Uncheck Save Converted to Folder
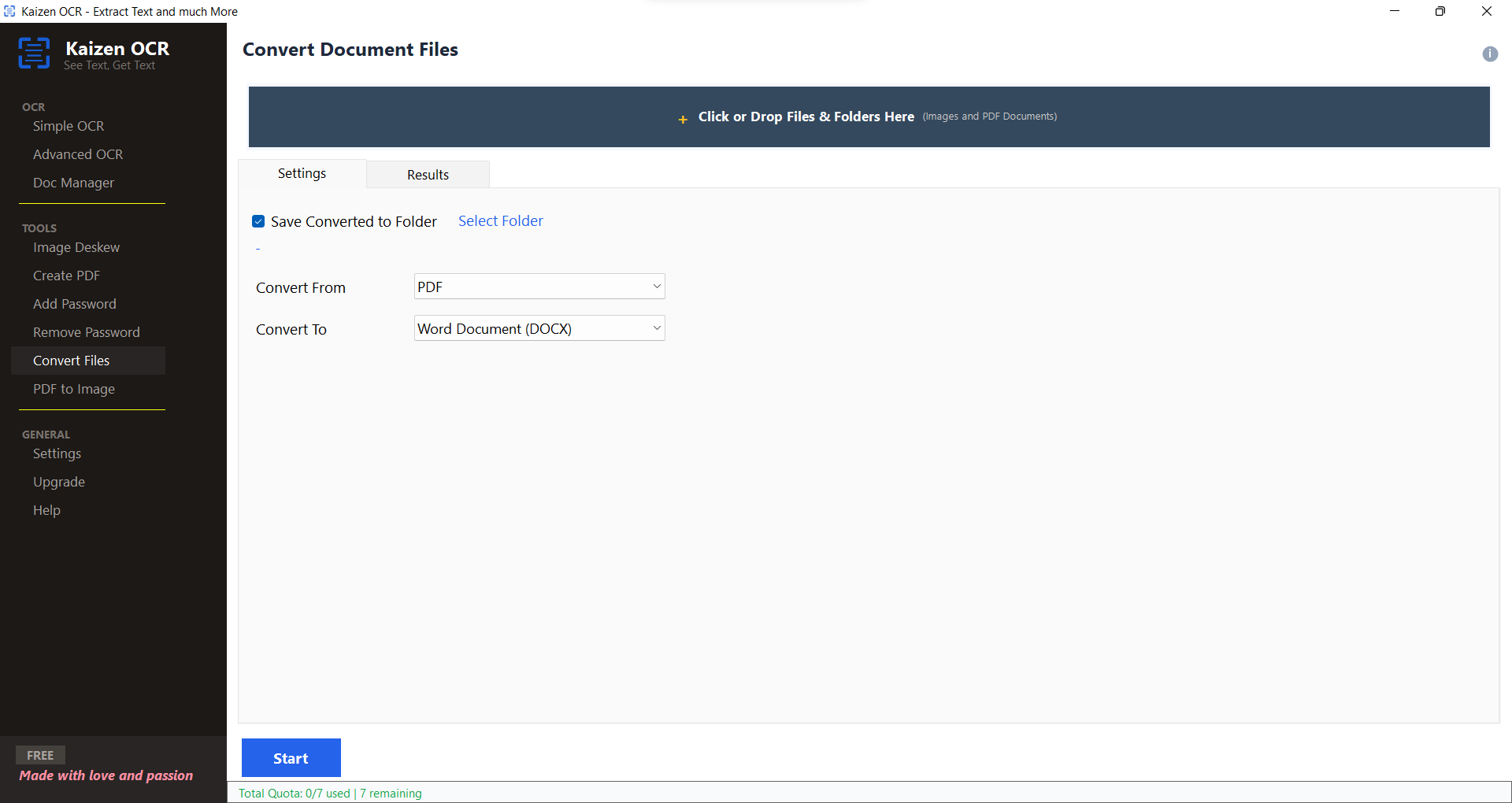 (258, 221)
